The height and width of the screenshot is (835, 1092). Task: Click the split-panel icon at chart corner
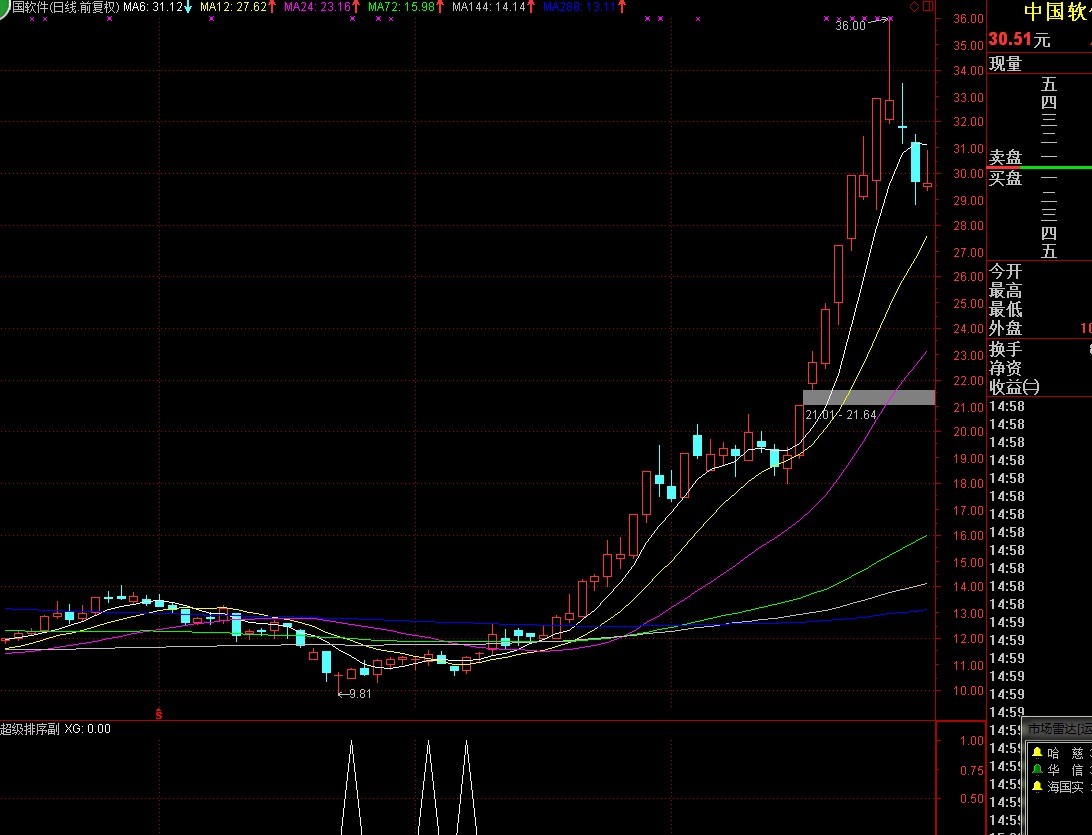pyautogui.click(x=928, y=6)
